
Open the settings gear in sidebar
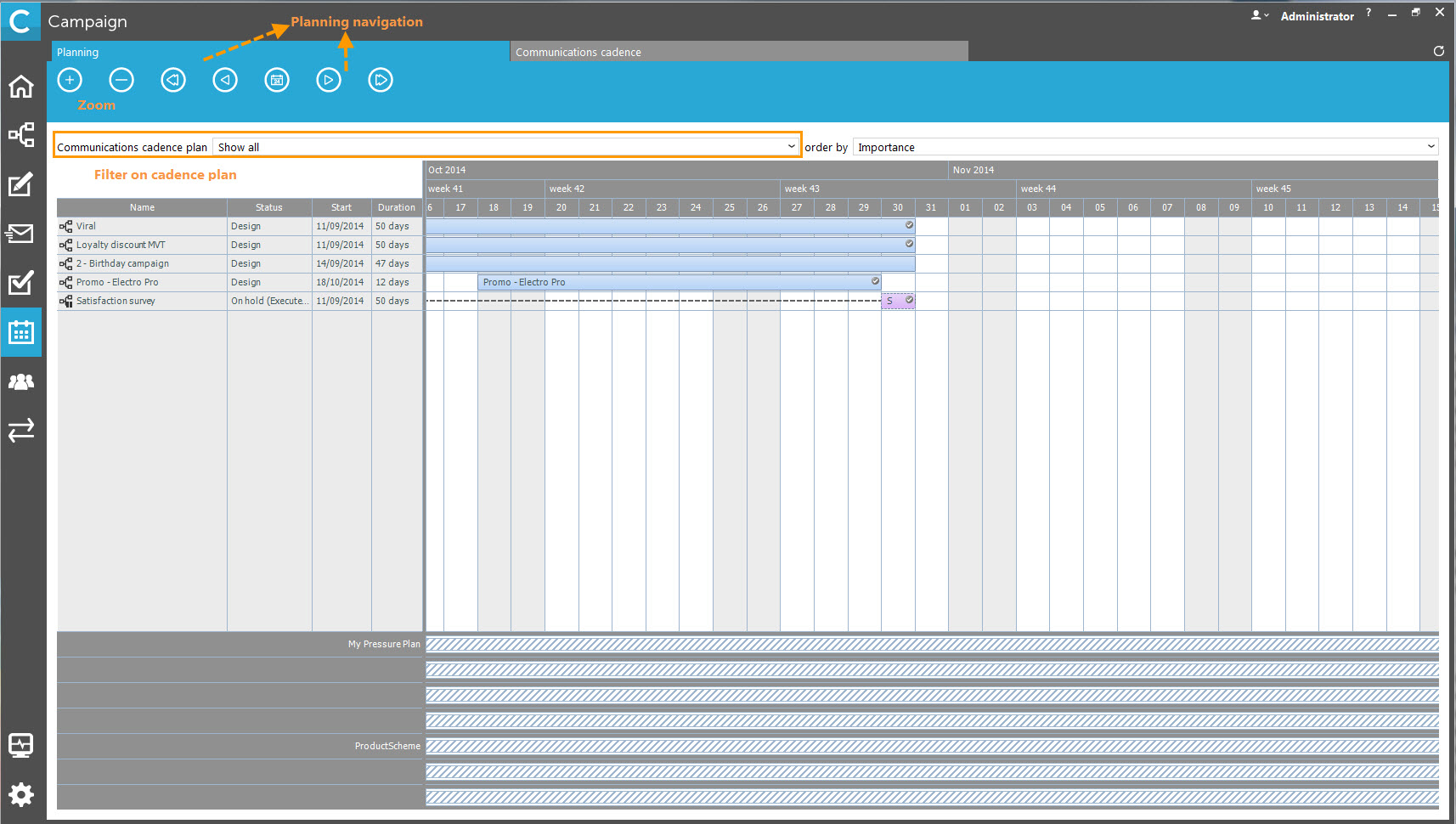[x=21, y=794]
